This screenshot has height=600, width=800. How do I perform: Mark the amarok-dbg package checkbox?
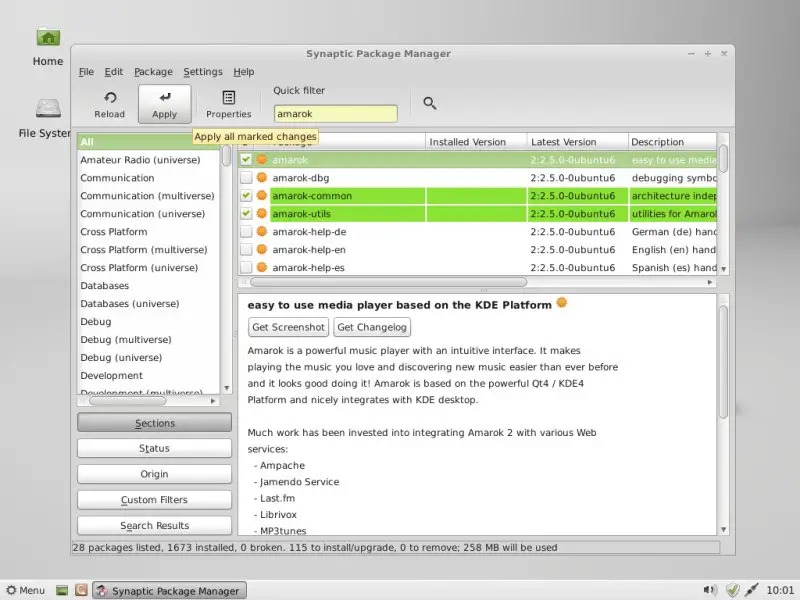pyautogui.click(x=246, y=178)
